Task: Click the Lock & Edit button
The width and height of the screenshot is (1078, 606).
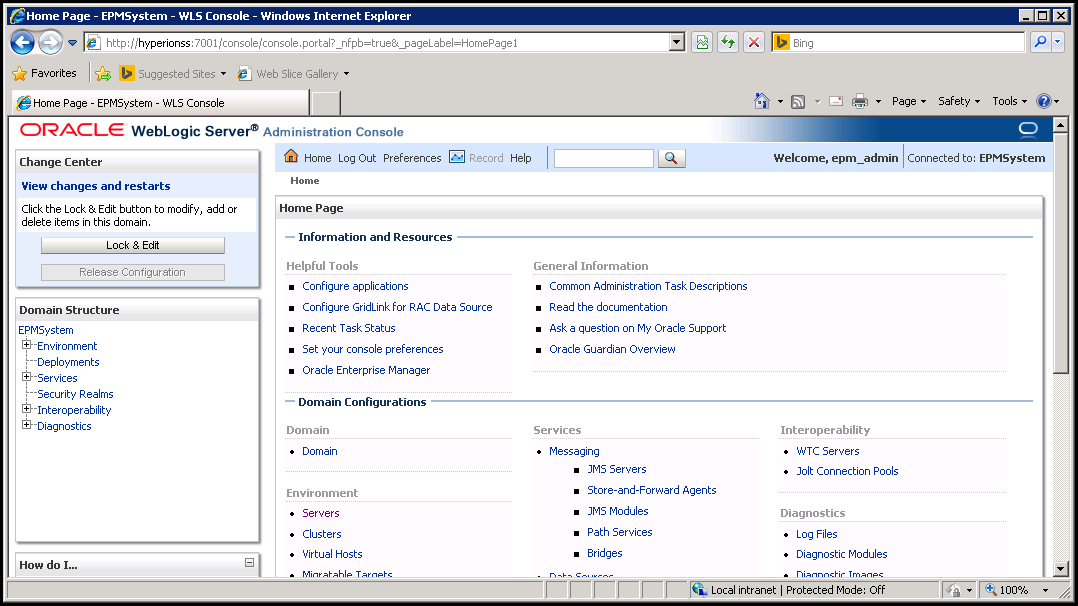Action: (x=133, y=246)
